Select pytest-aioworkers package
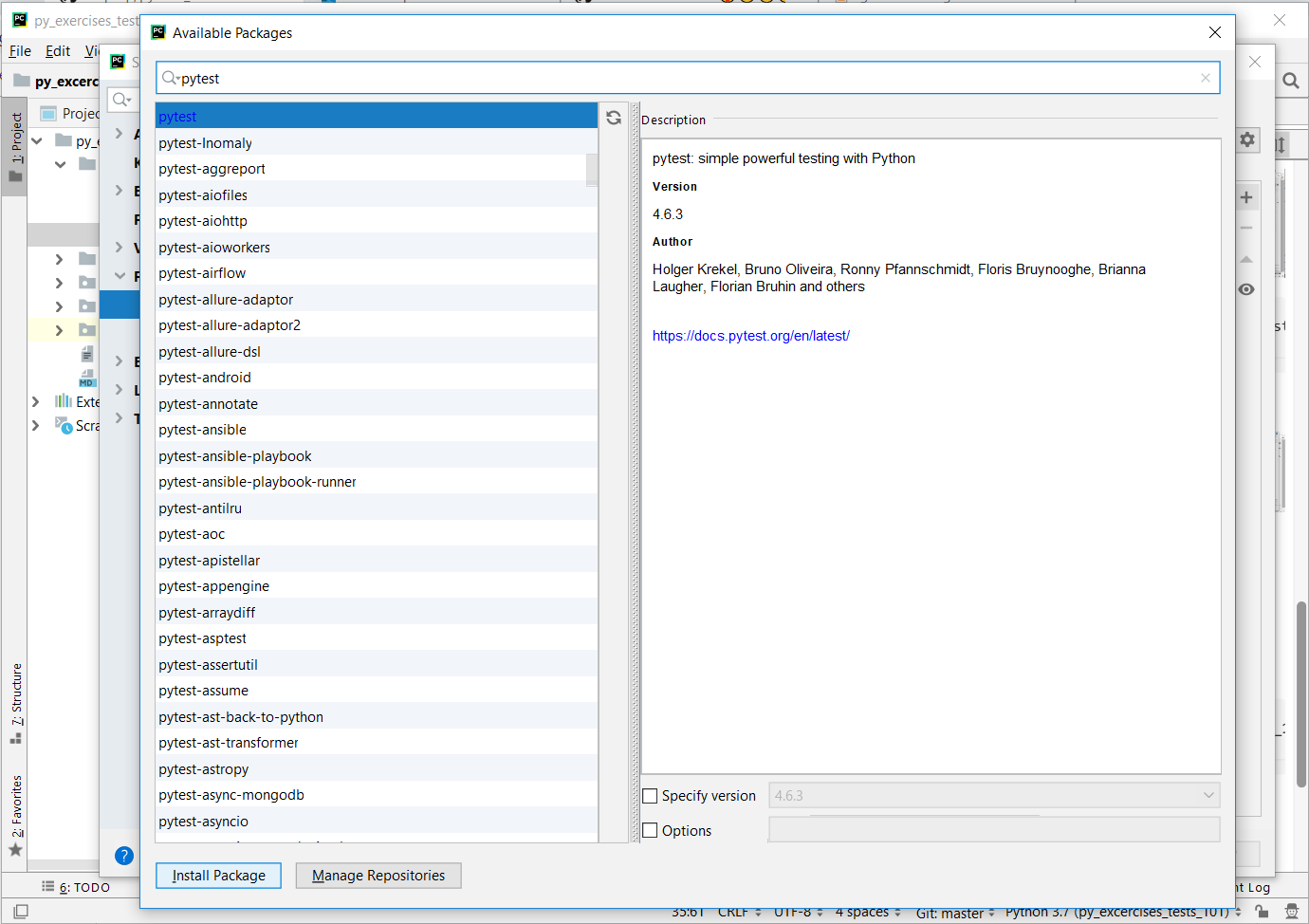 point(377,247)
